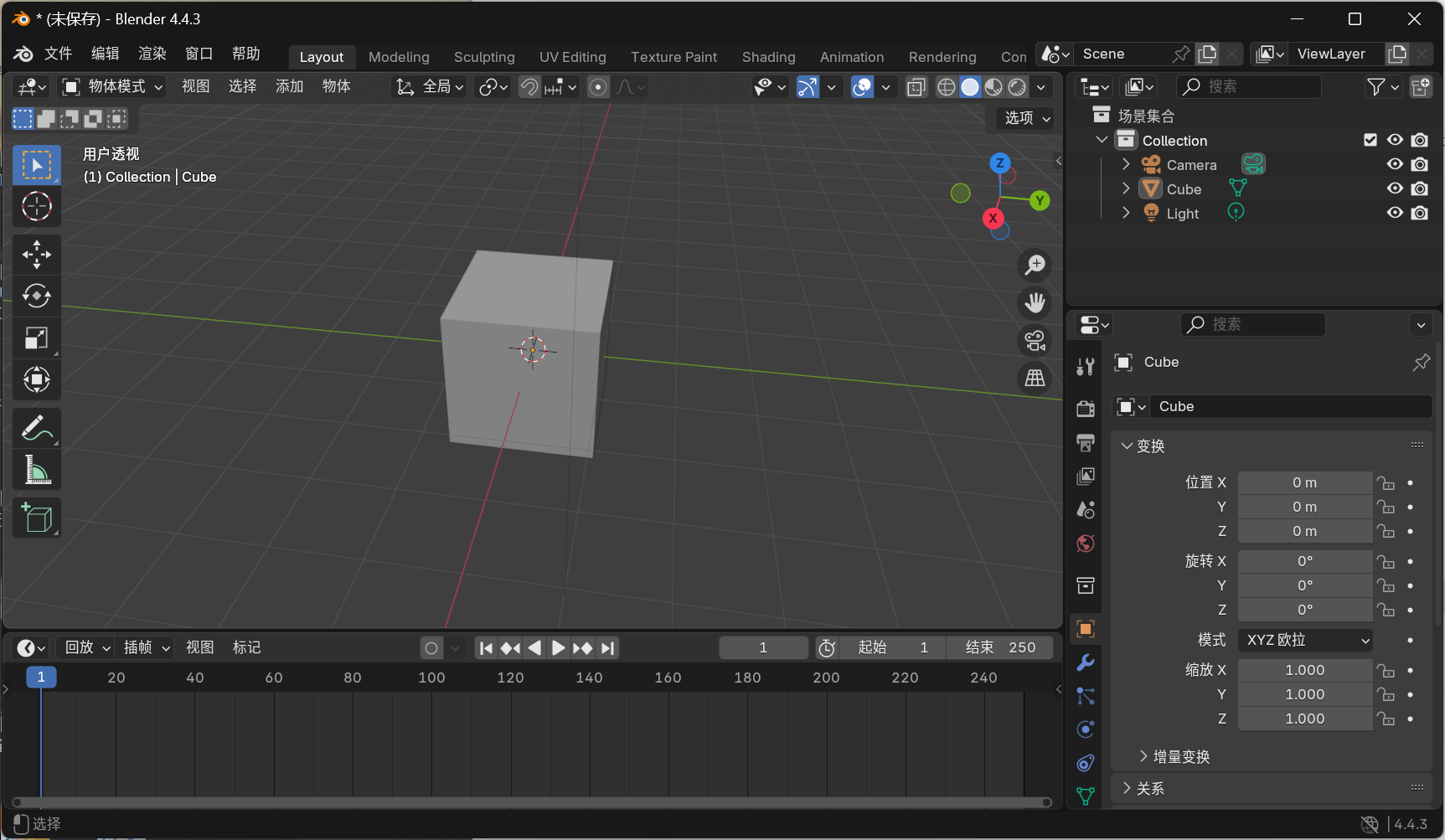Click the viewport zoom magnifier icon

[x=1035, y=265]
